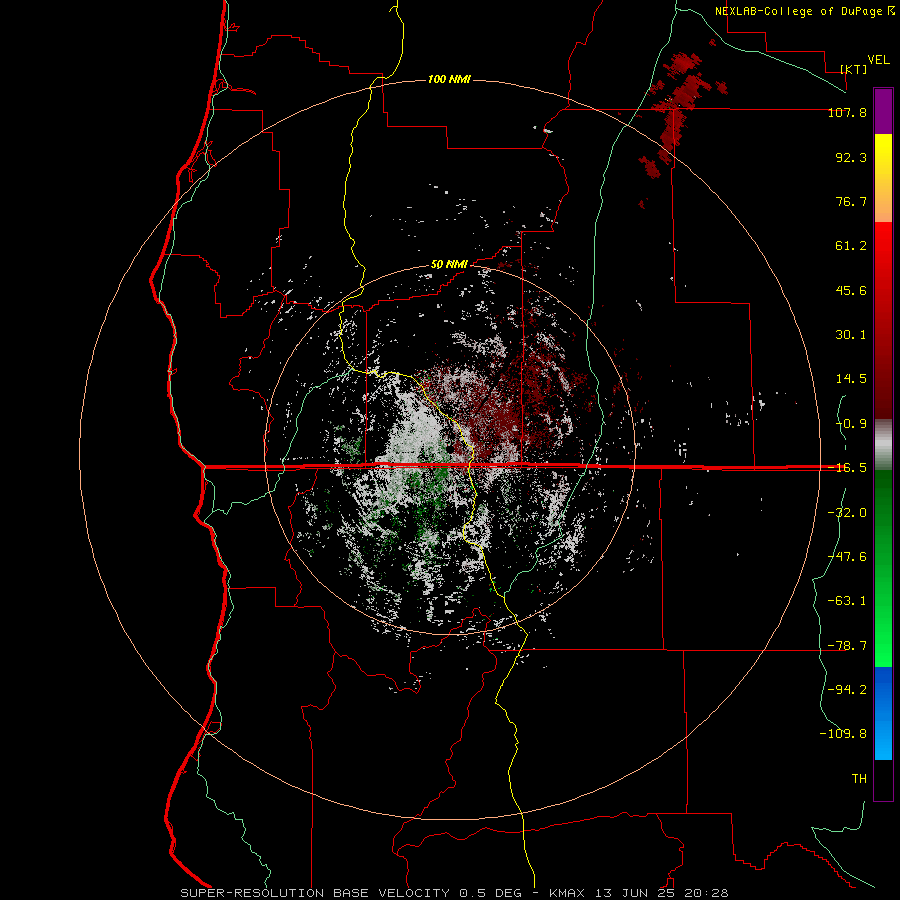Select the -0.9 scale value
Viewport: 900px width, 900px height.
coord(851,424)
